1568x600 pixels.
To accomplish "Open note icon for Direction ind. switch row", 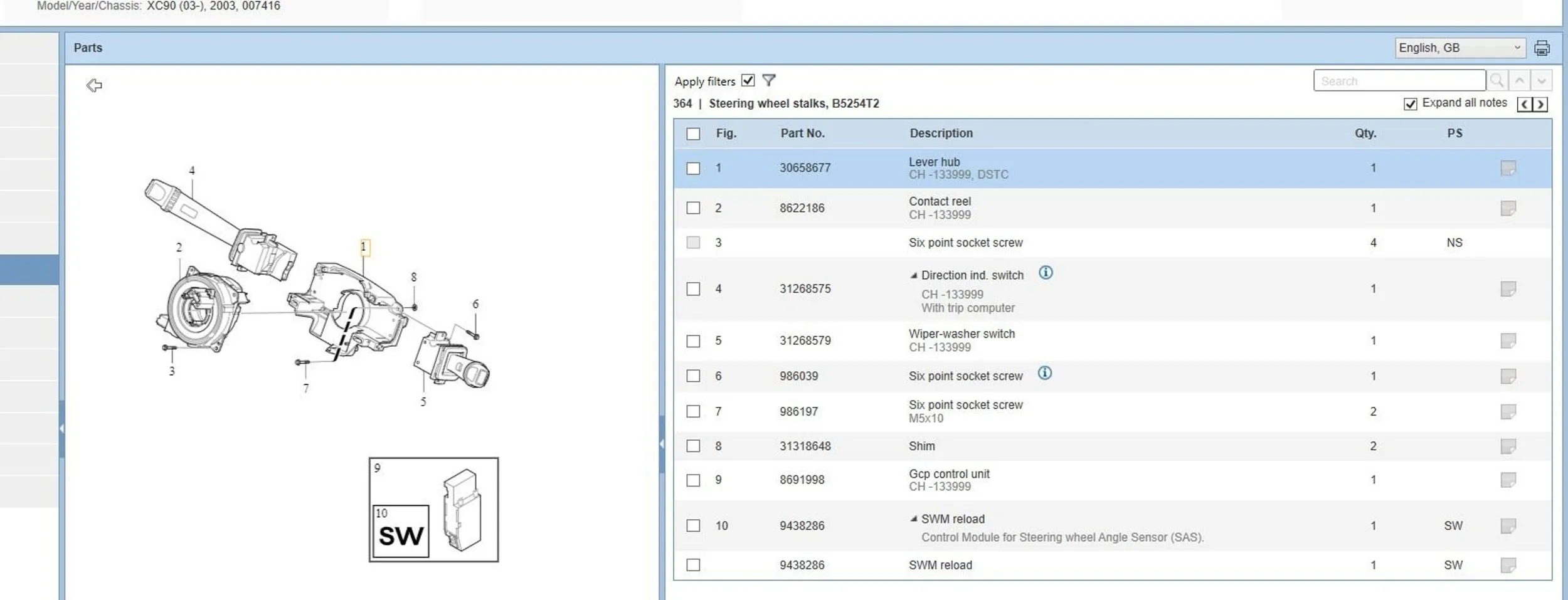I will (1508, 289).
